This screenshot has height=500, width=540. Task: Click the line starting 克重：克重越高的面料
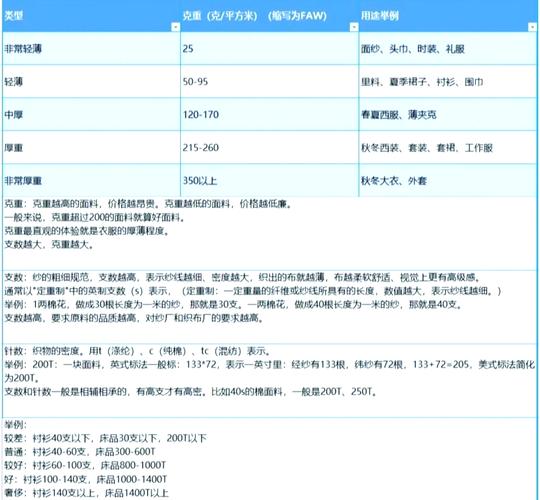pos(148,204)
